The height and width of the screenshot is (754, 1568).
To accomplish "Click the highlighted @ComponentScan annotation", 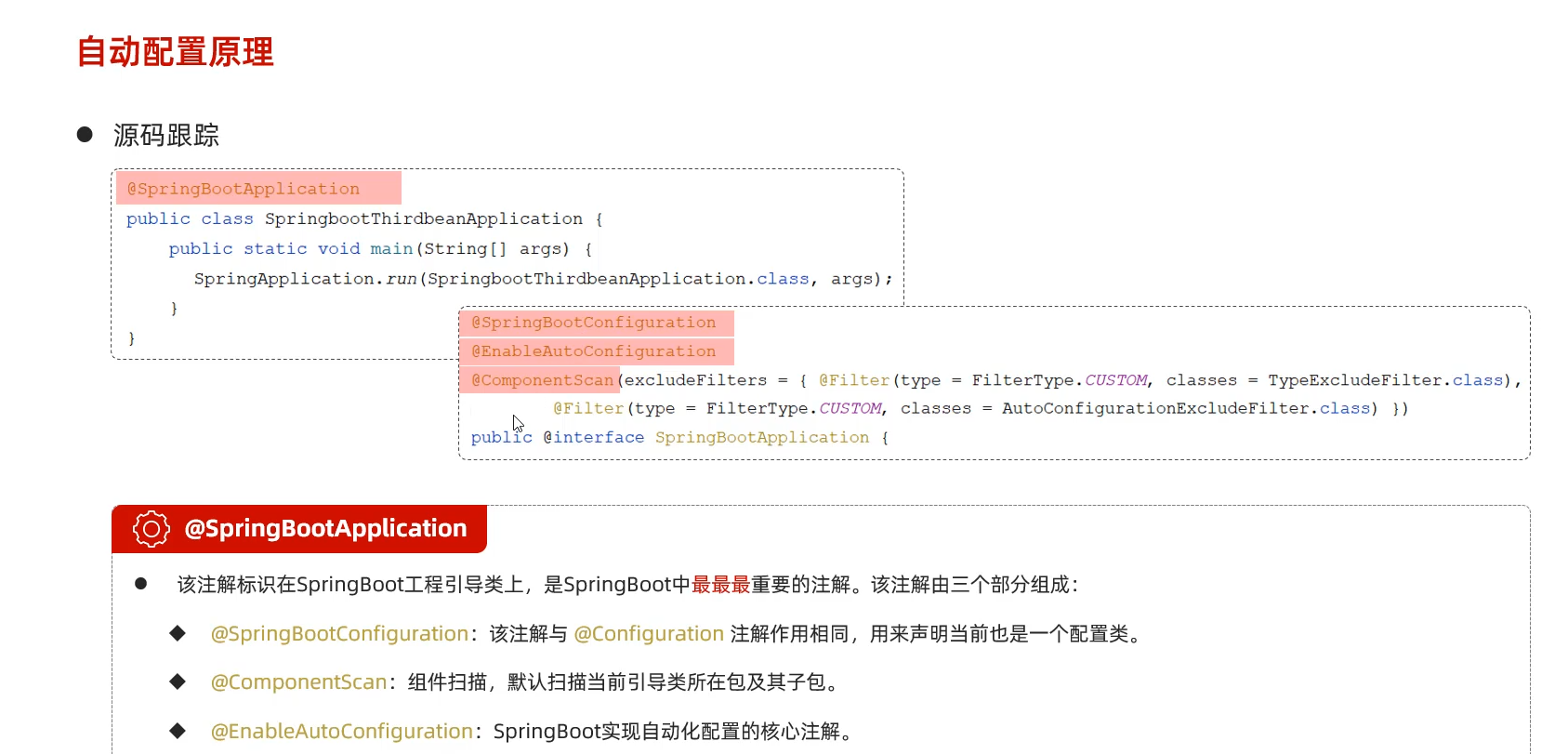I will (x=543, y=380).
